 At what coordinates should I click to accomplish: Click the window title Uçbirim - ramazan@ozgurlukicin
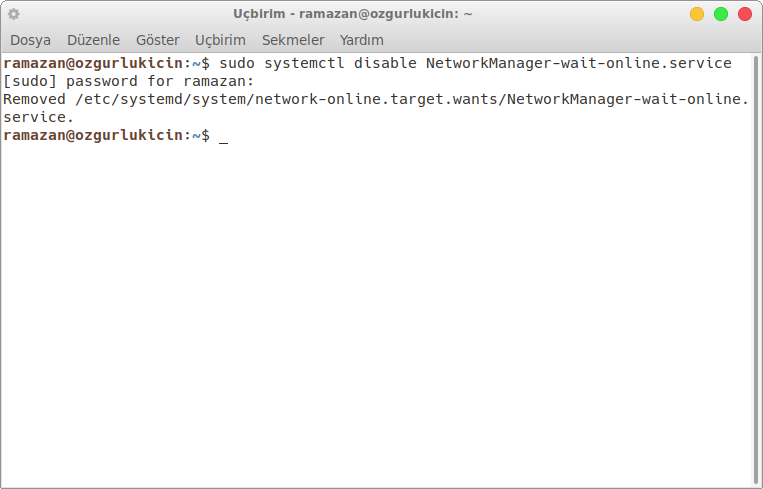353,14
